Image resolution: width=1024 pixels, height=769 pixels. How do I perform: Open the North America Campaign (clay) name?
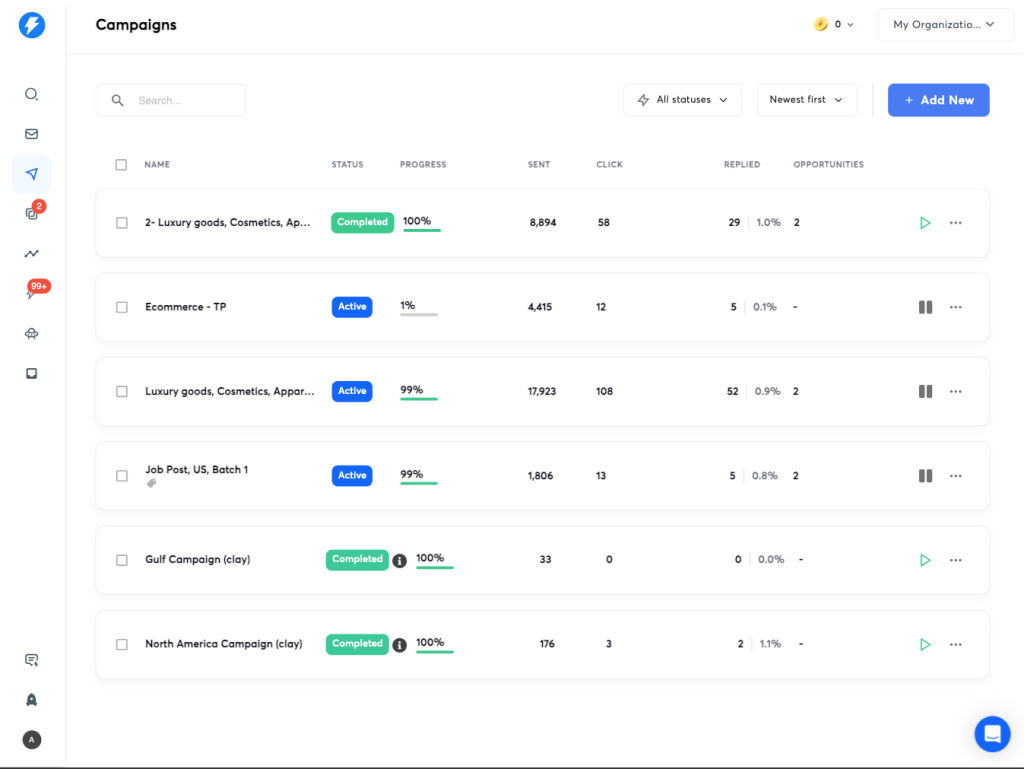tap(223, 644)
